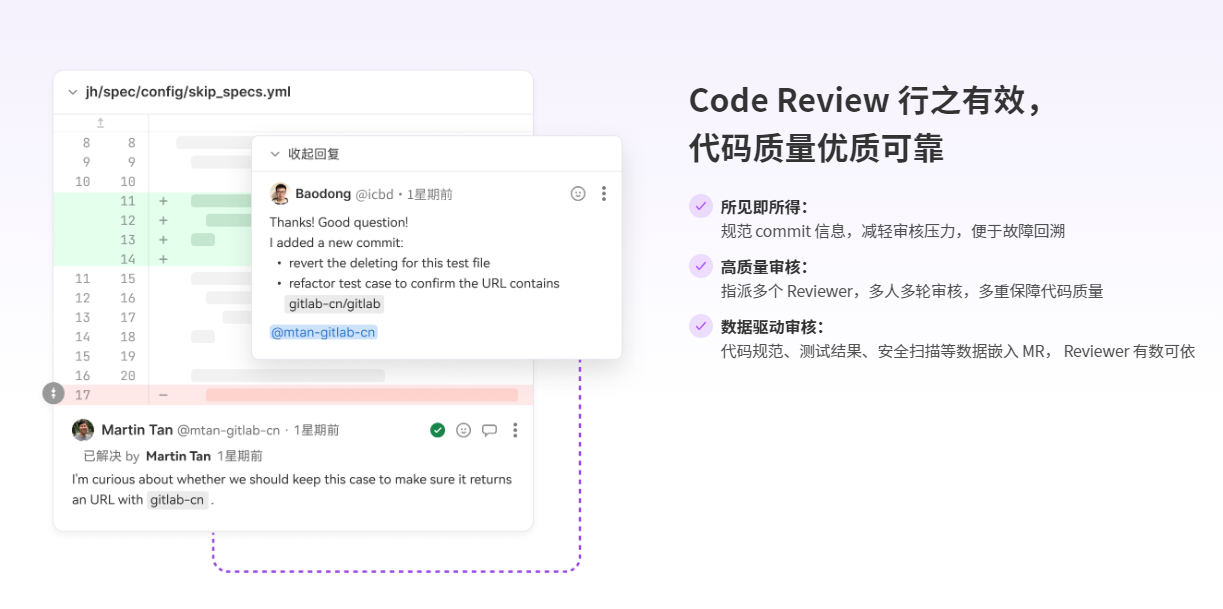Click Martin Tan name in resolved-by line
The height and width of the screenshot is (609, 1223).
click(178, 456)
